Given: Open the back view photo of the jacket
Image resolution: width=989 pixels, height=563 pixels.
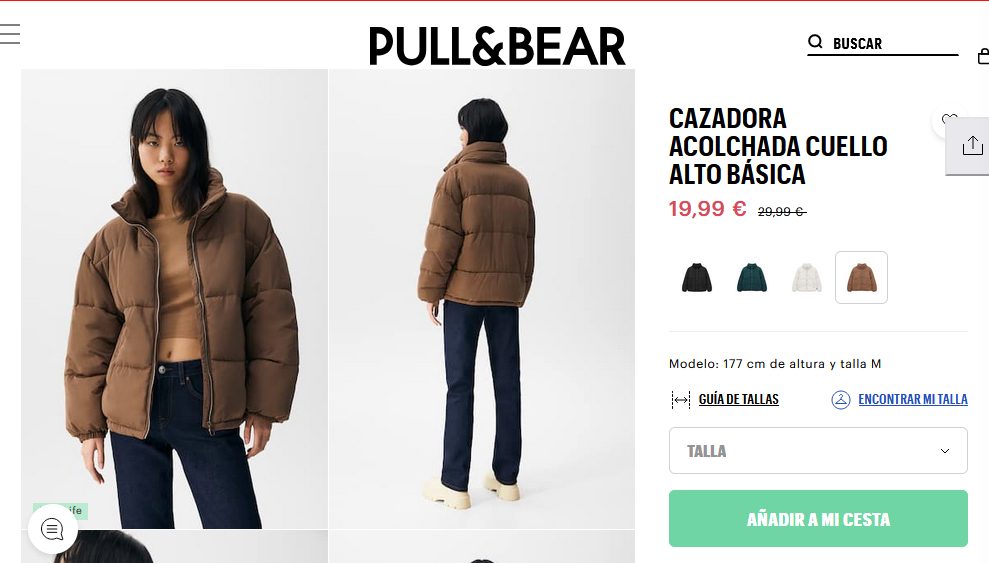Looking at the screenshot, I should (482, 299).
